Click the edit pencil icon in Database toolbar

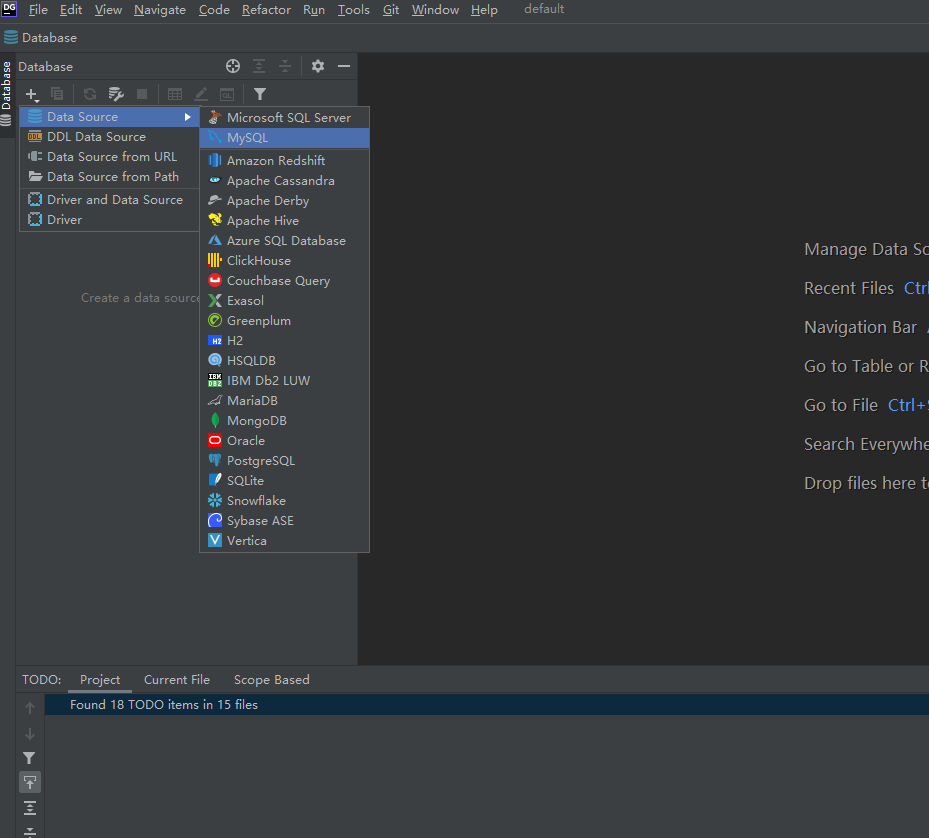pyautogui.click(x=201, y=94)
